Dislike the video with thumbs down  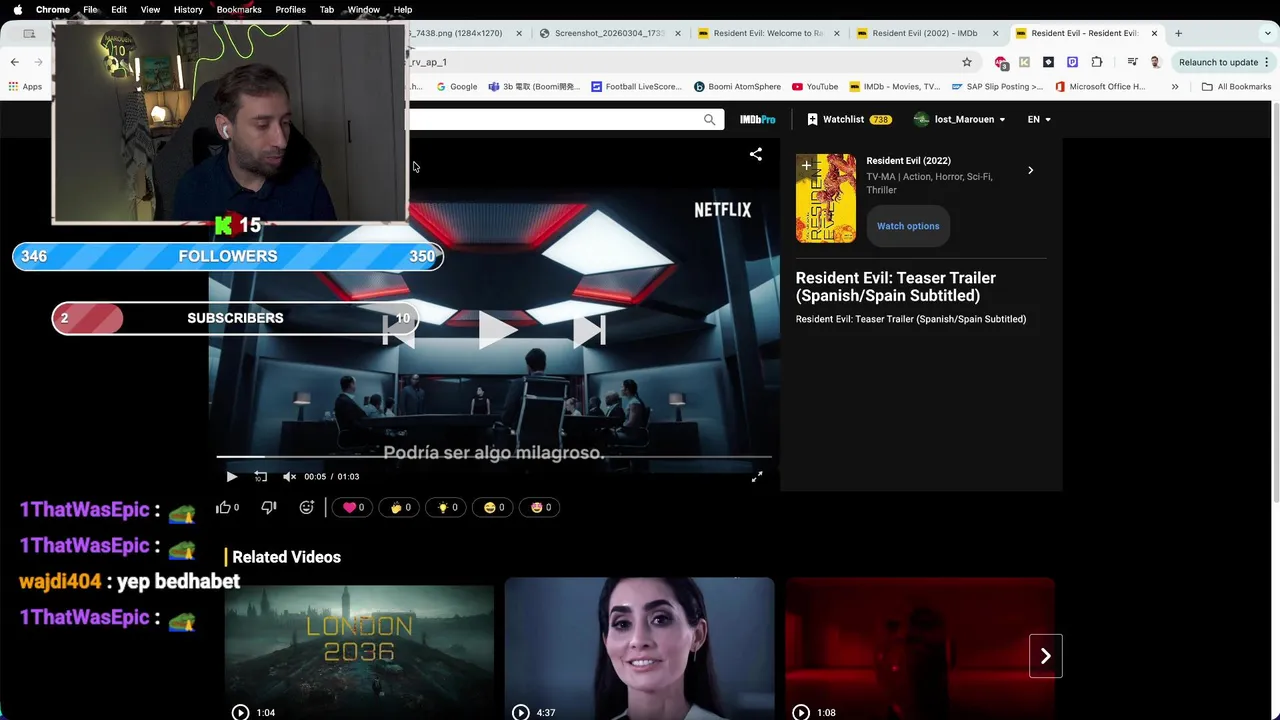[268, 507]
